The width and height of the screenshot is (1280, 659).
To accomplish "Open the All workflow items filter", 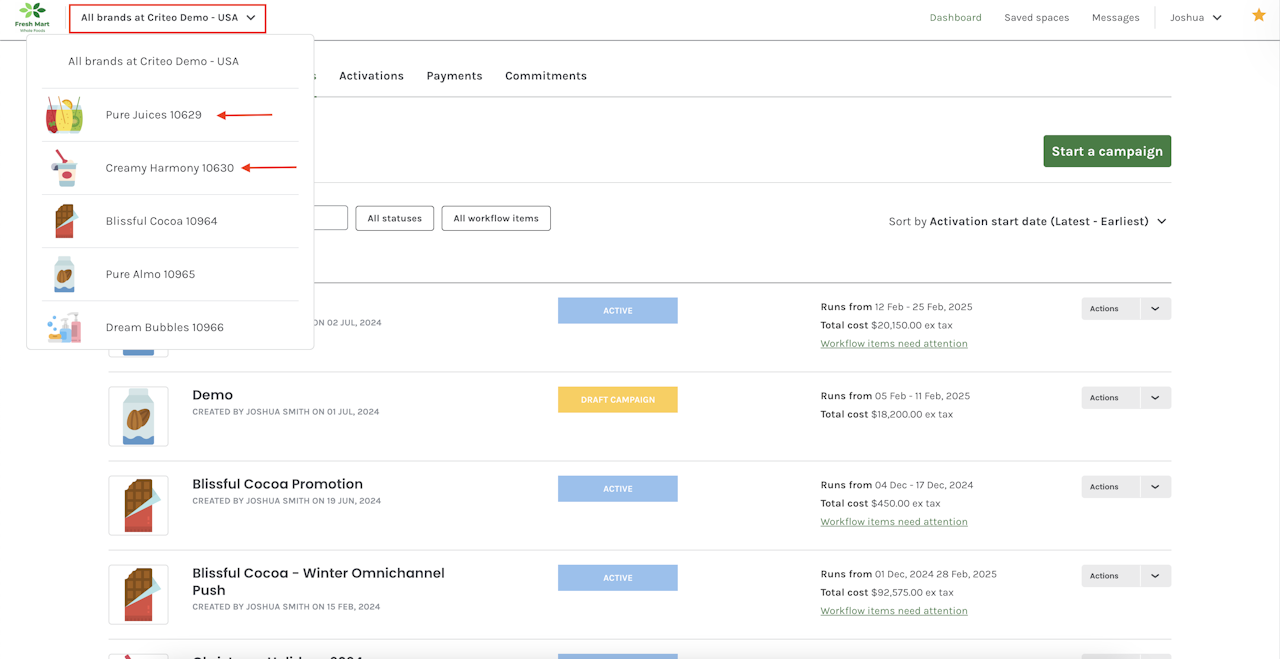I will 496,218.
